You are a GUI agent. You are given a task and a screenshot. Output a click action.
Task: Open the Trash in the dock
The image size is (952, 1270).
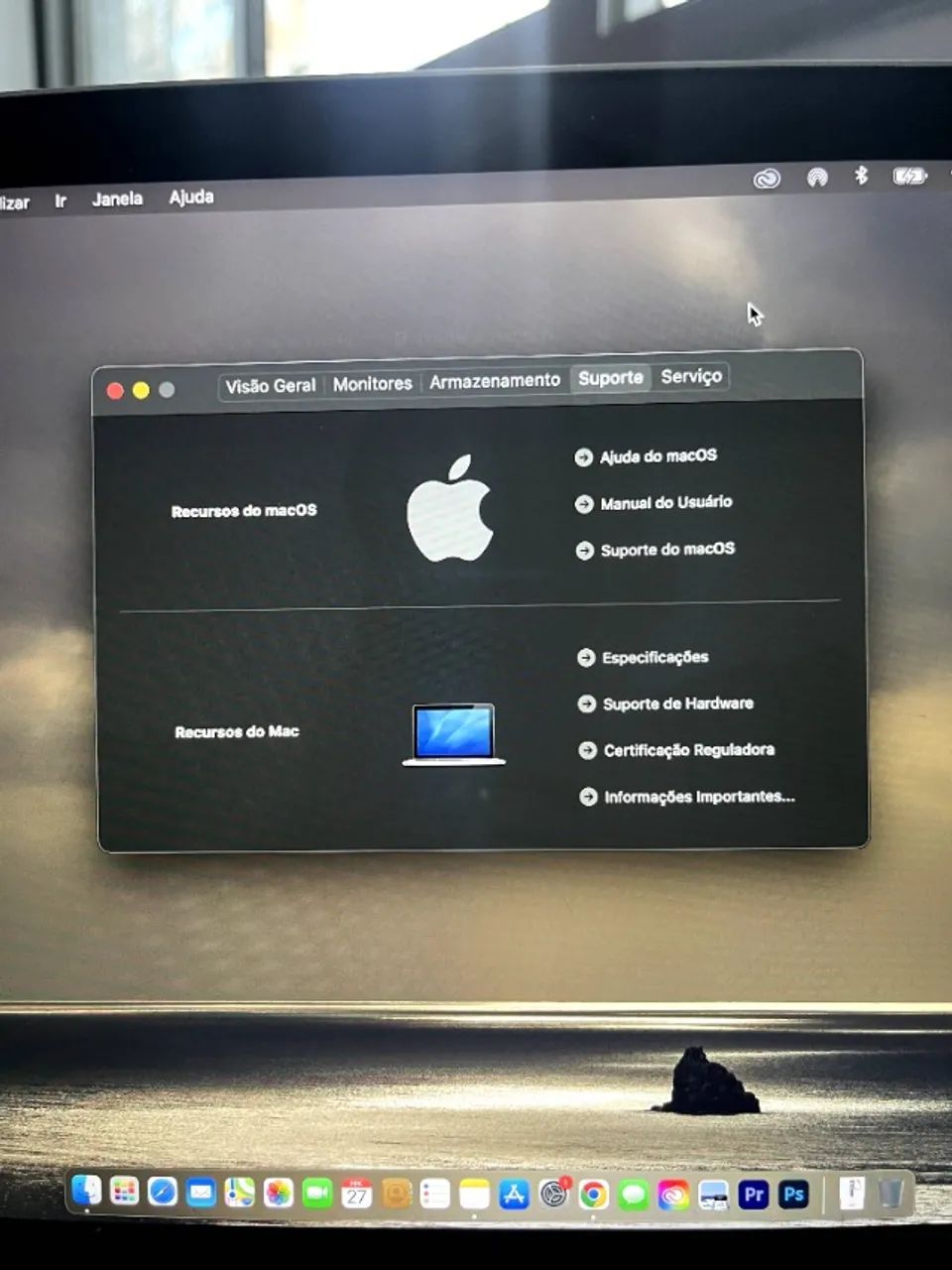coord(891,1194)
